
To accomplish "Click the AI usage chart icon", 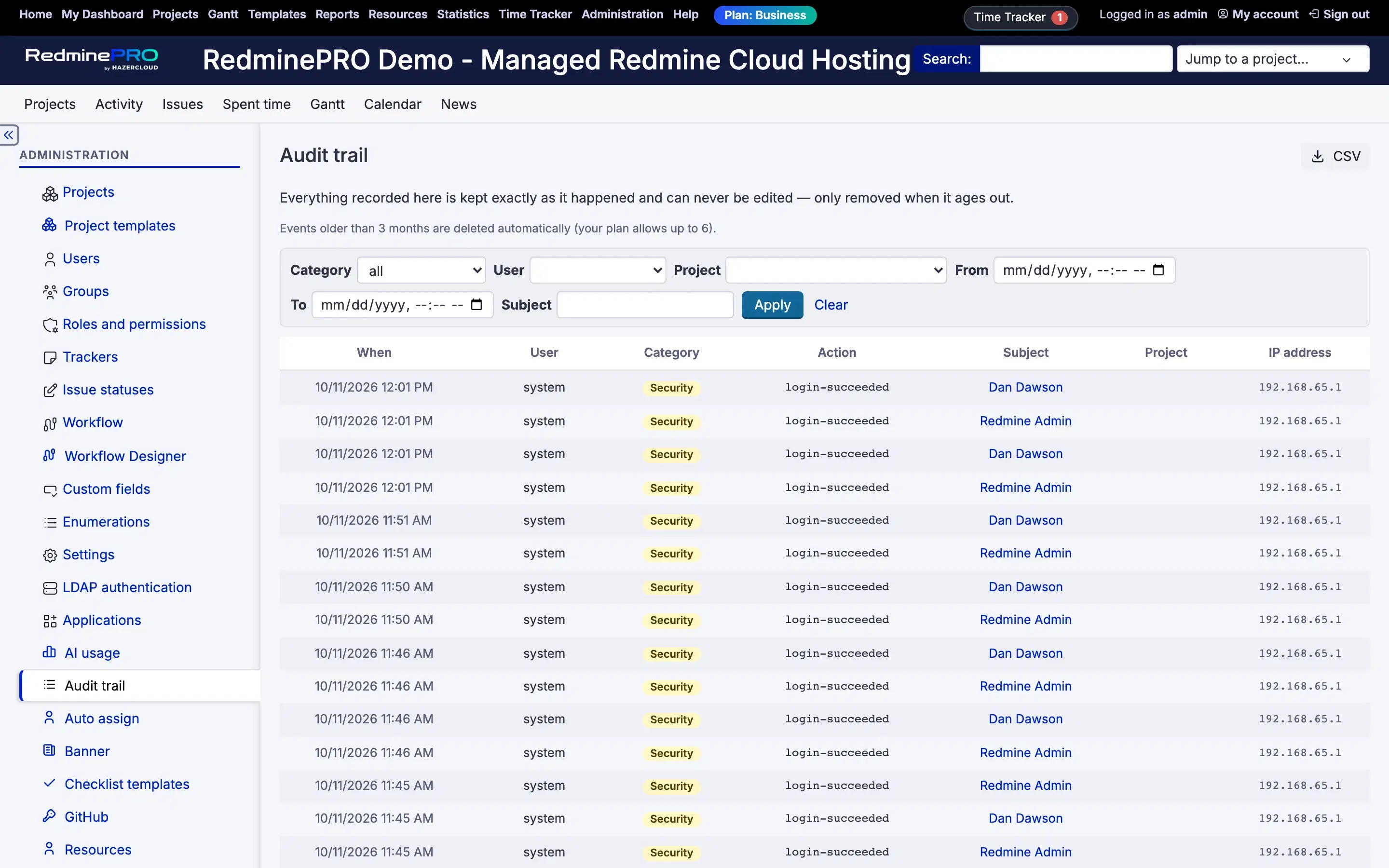I will click(49, 652).
